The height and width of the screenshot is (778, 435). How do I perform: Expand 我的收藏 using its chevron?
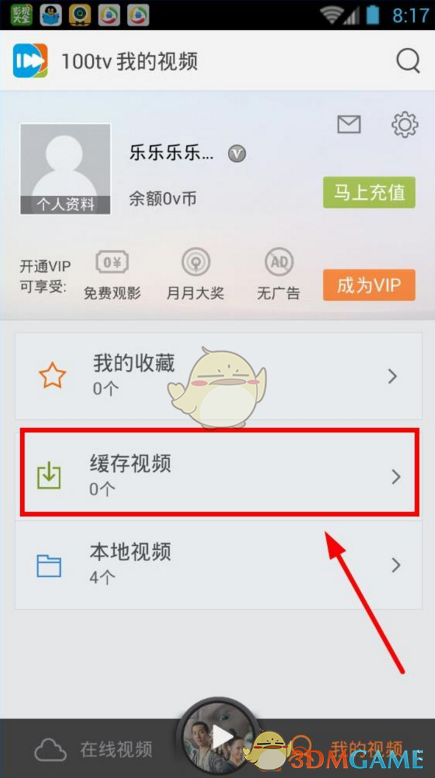coord(393,377)
